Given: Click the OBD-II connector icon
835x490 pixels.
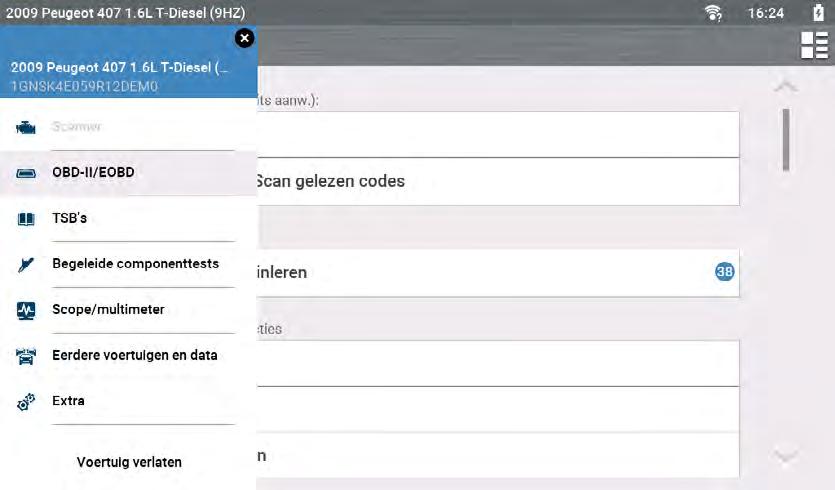Looking at the screenshot, I should 26,173.
